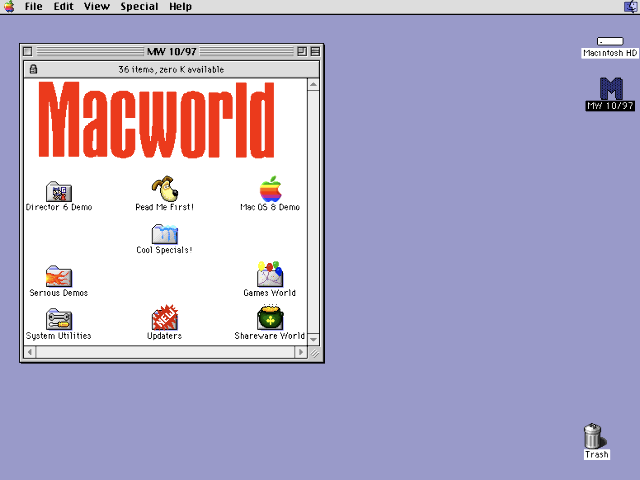Click the 'Games World' label
This screenshot has height=480, width=640.
pos(269,293)
